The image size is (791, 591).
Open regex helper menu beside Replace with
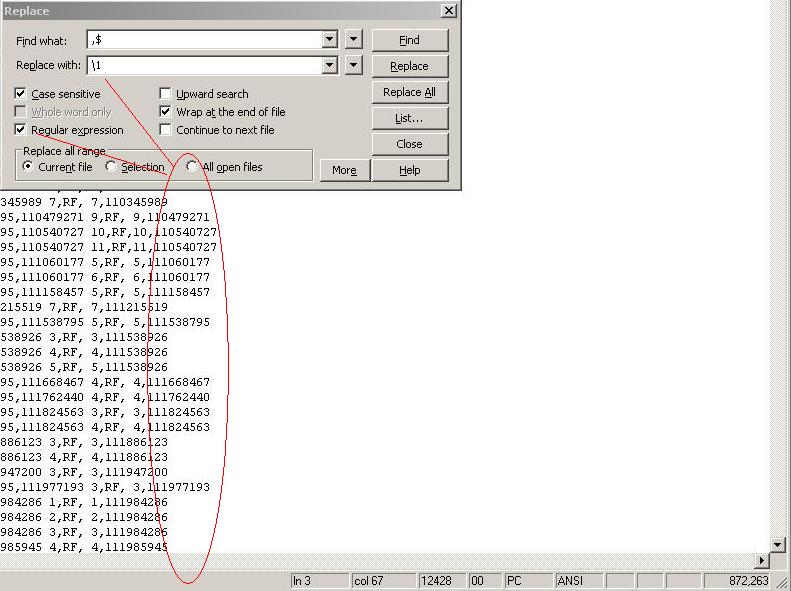pos(353,65)
